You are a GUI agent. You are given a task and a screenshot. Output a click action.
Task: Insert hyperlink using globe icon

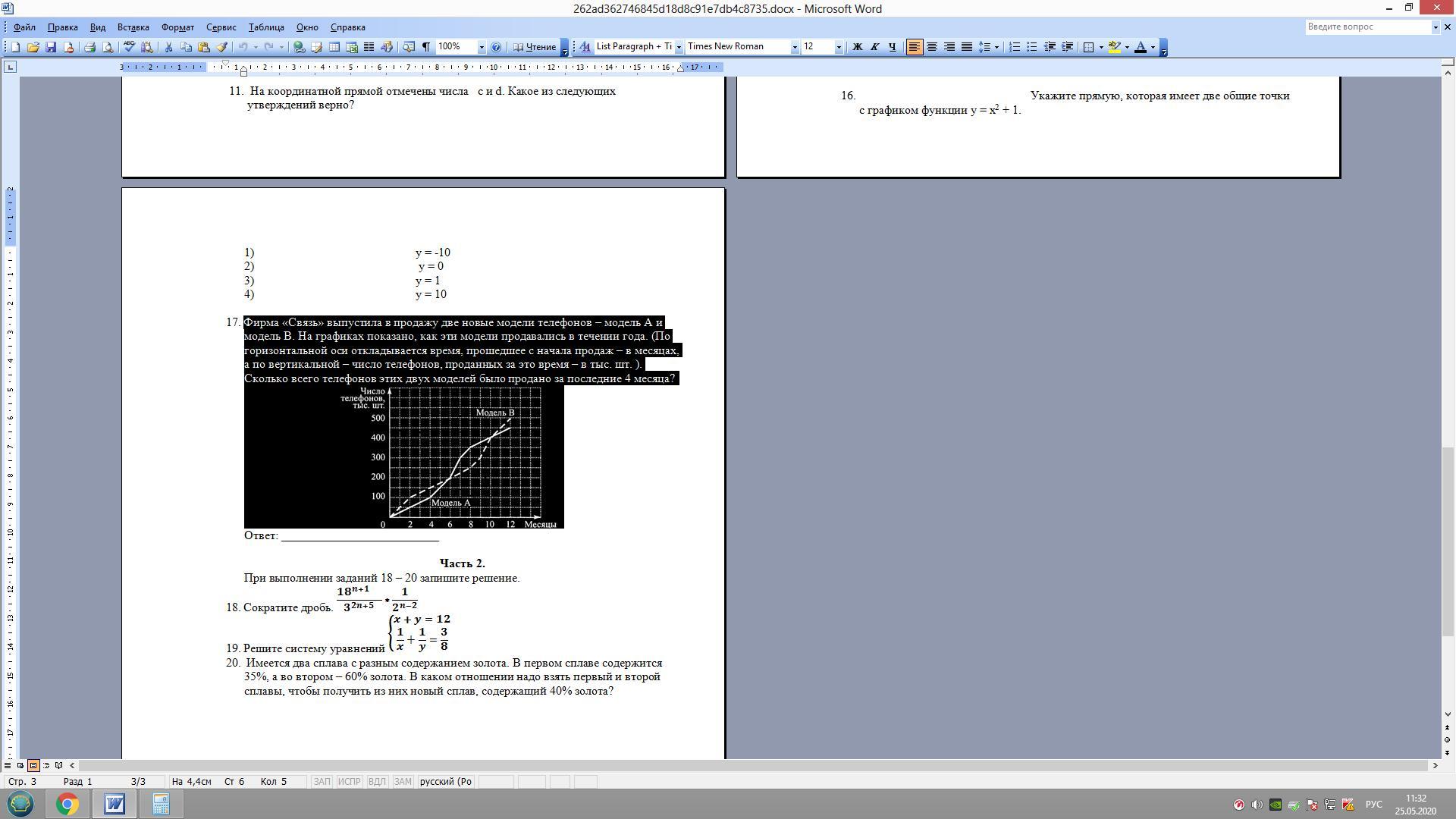click(299, 47)
